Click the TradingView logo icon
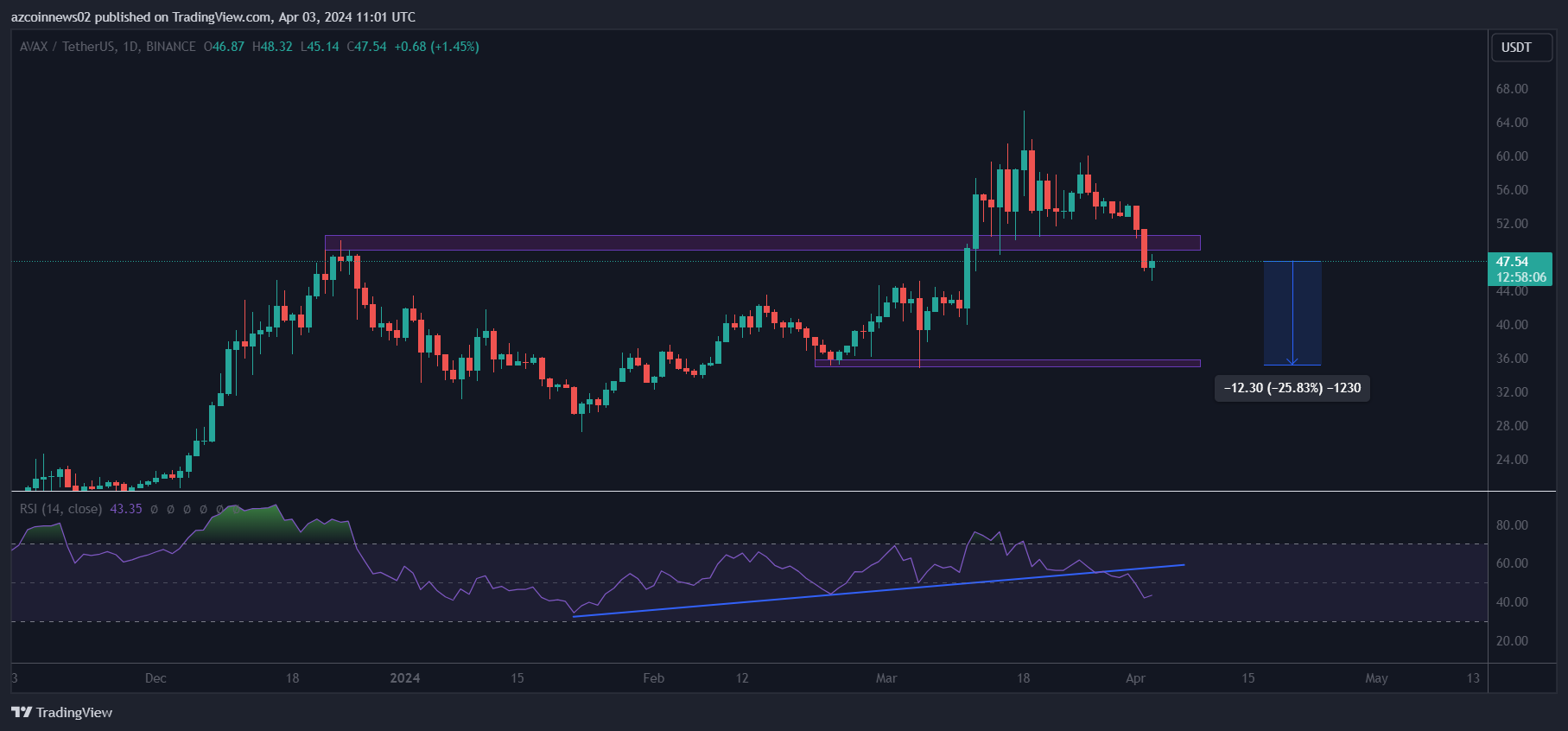Viewport: 1568px width, 731px height. click(21, 712)
